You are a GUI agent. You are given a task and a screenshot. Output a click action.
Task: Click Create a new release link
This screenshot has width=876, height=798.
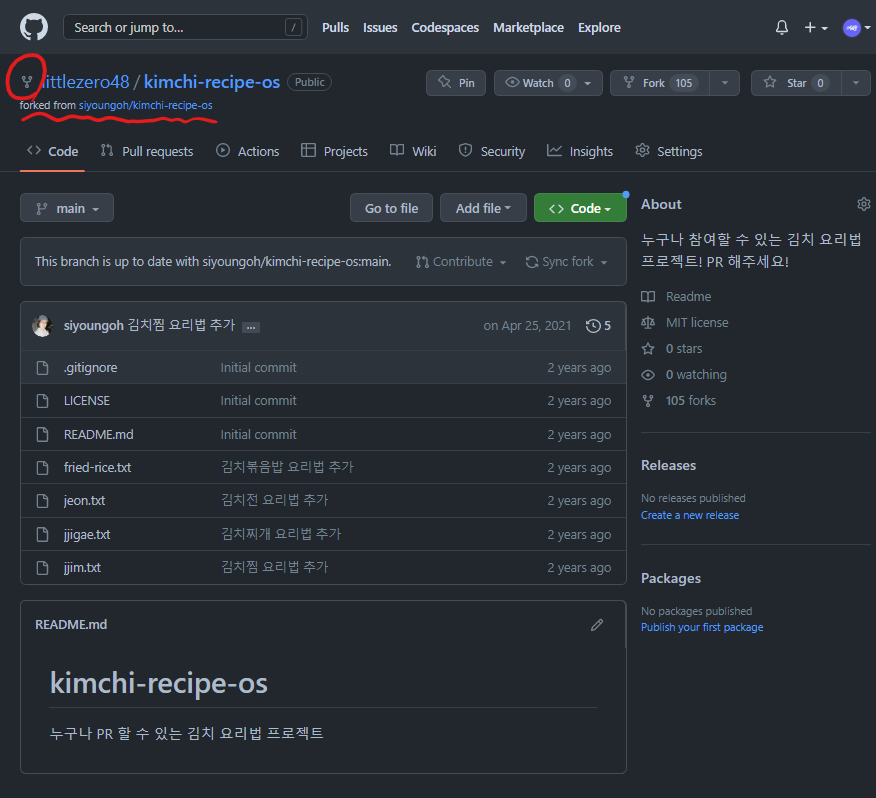(689, 515)
